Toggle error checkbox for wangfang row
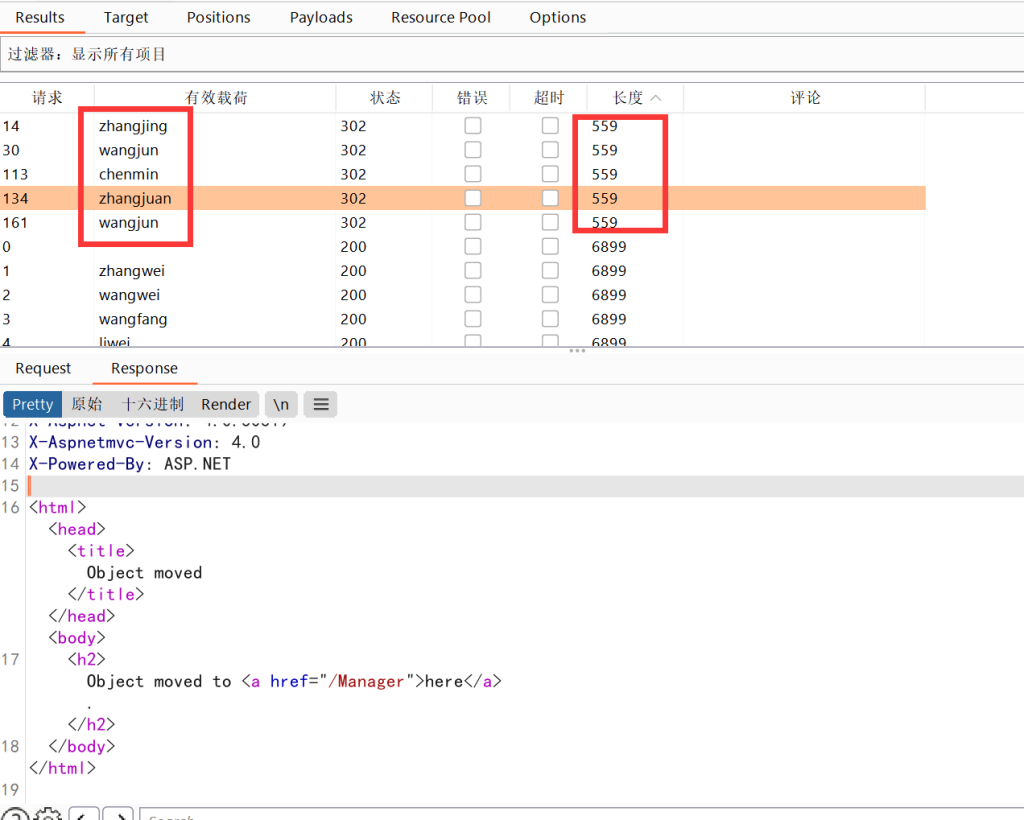The height and width of the screenshot is (820, 1024). [473, 319]
